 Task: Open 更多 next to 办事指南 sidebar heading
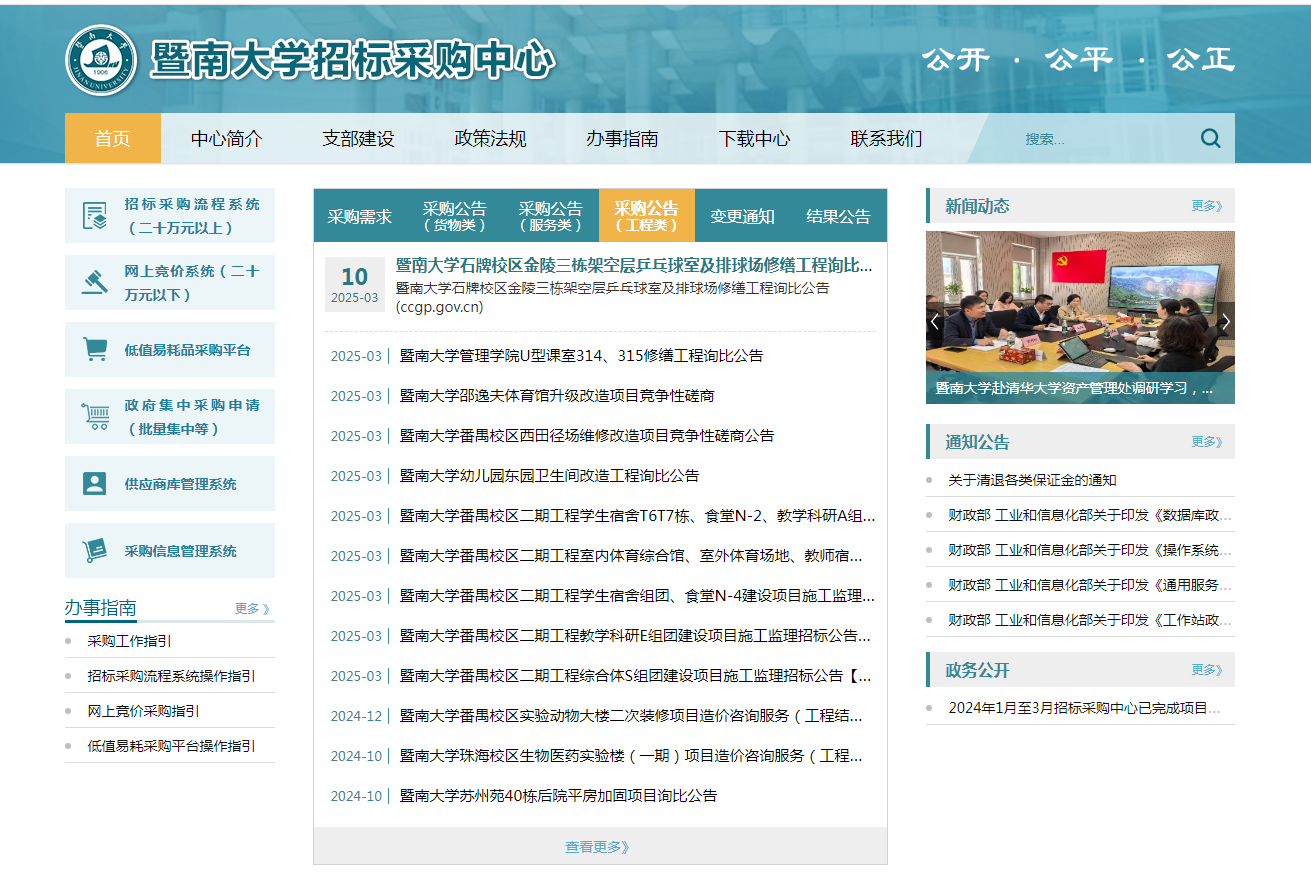tap(252, 608)
